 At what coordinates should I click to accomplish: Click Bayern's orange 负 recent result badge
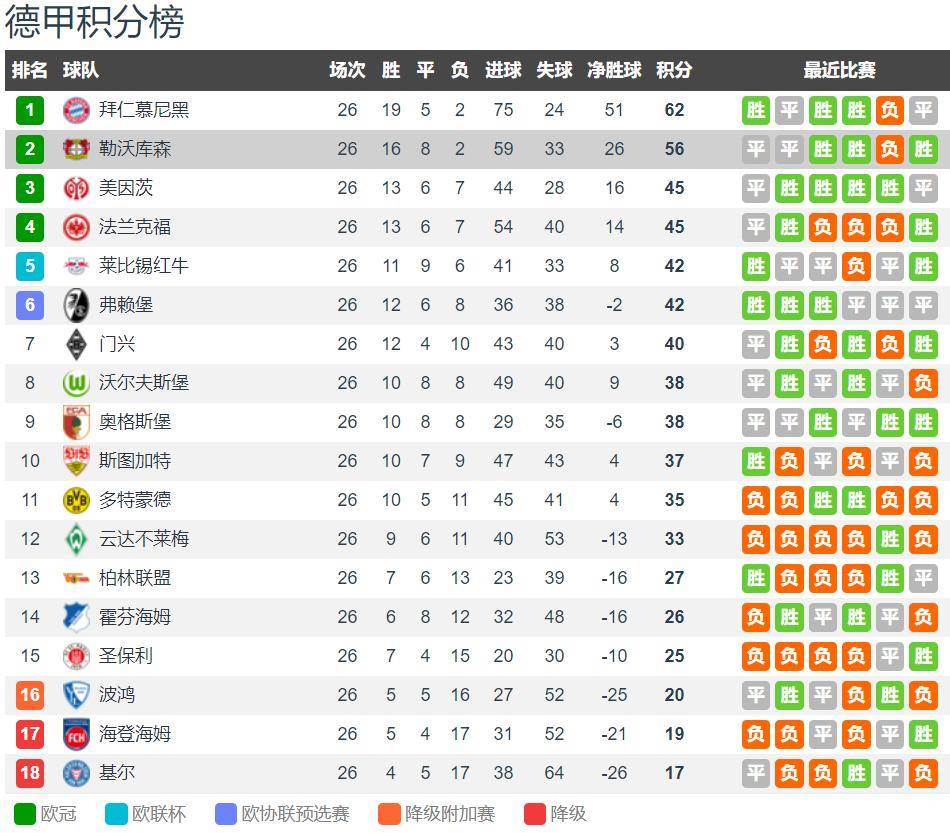[x=889, y=110]
